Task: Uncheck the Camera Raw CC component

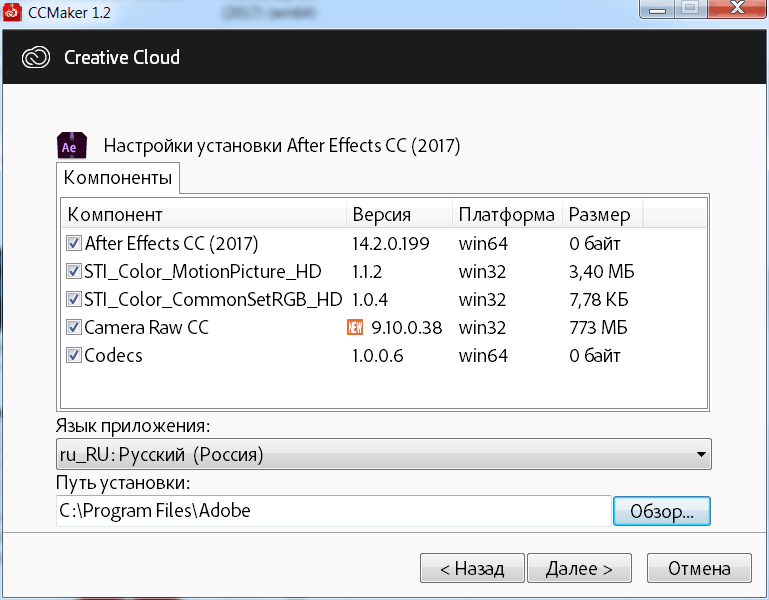Action: [x=74, y=327]
